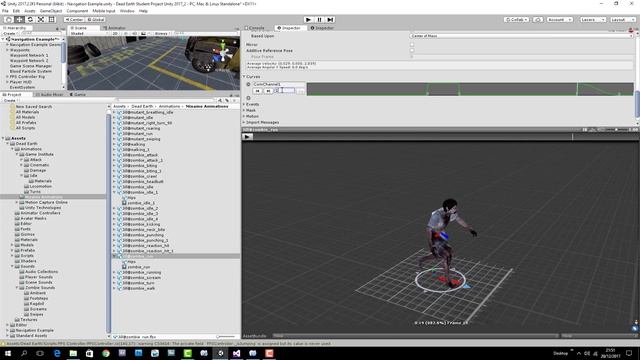Go to next curve keyframe button

(x=268, y=91)
